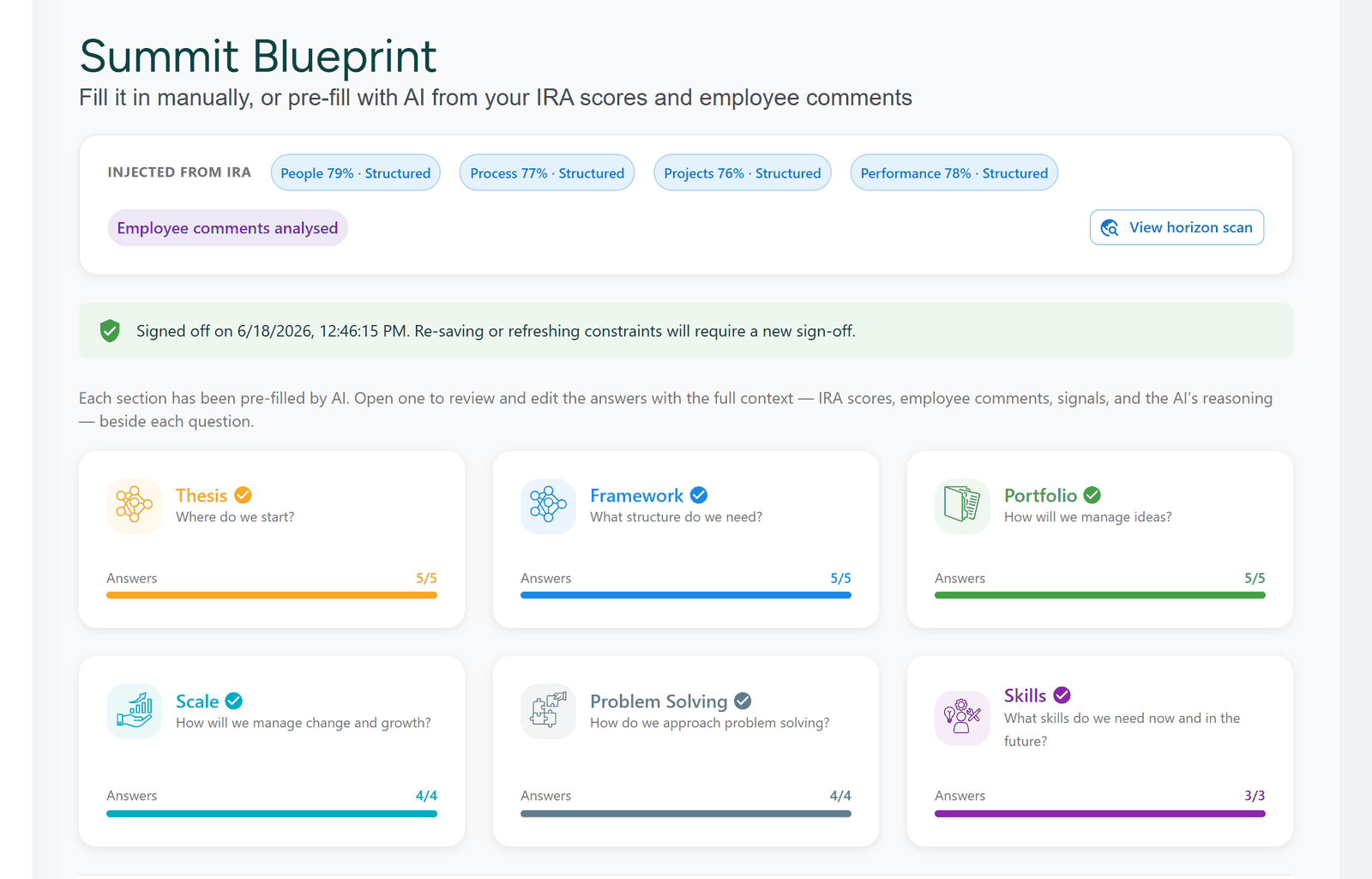
Task: Click 'What structure do we need?' subtitle
Action: pos(676,517)
